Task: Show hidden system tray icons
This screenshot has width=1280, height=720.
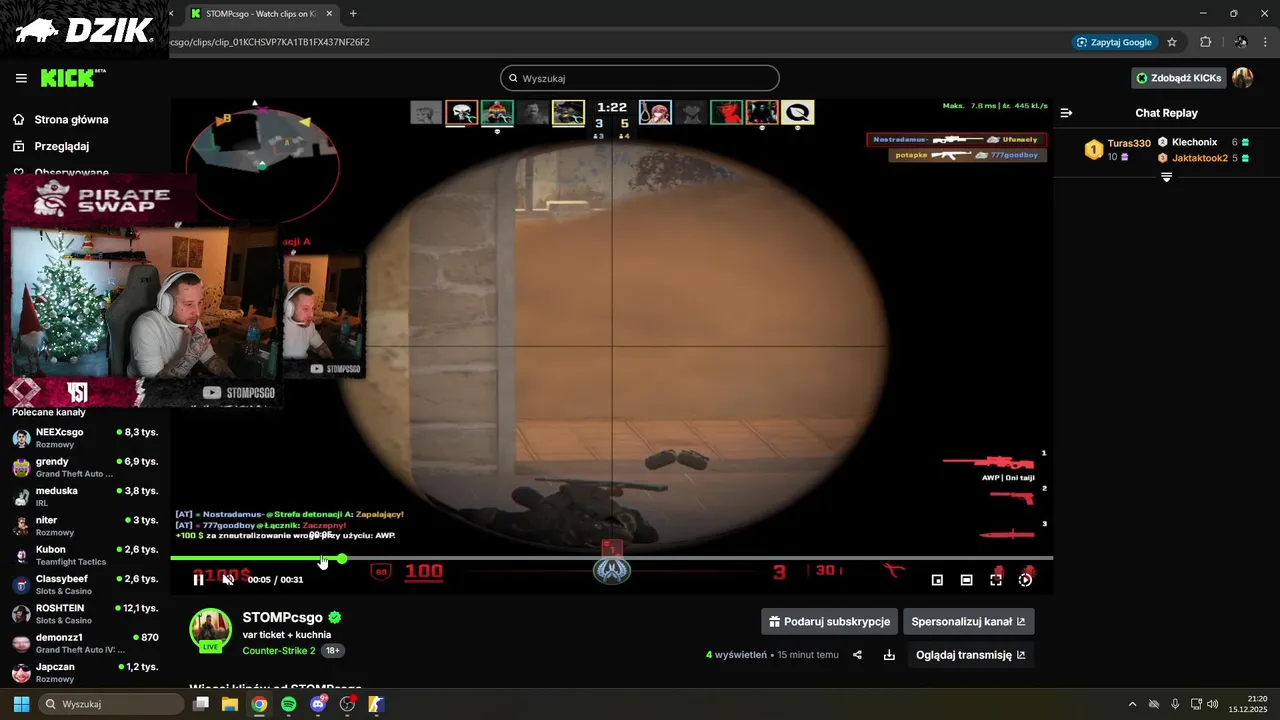Action: coord(1132,704)
